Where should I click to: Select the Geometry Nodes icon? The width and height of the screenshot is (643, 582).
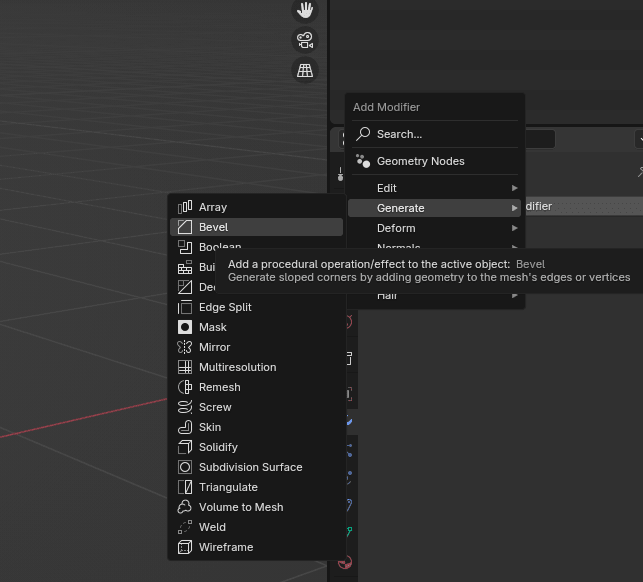pos(363,161)
